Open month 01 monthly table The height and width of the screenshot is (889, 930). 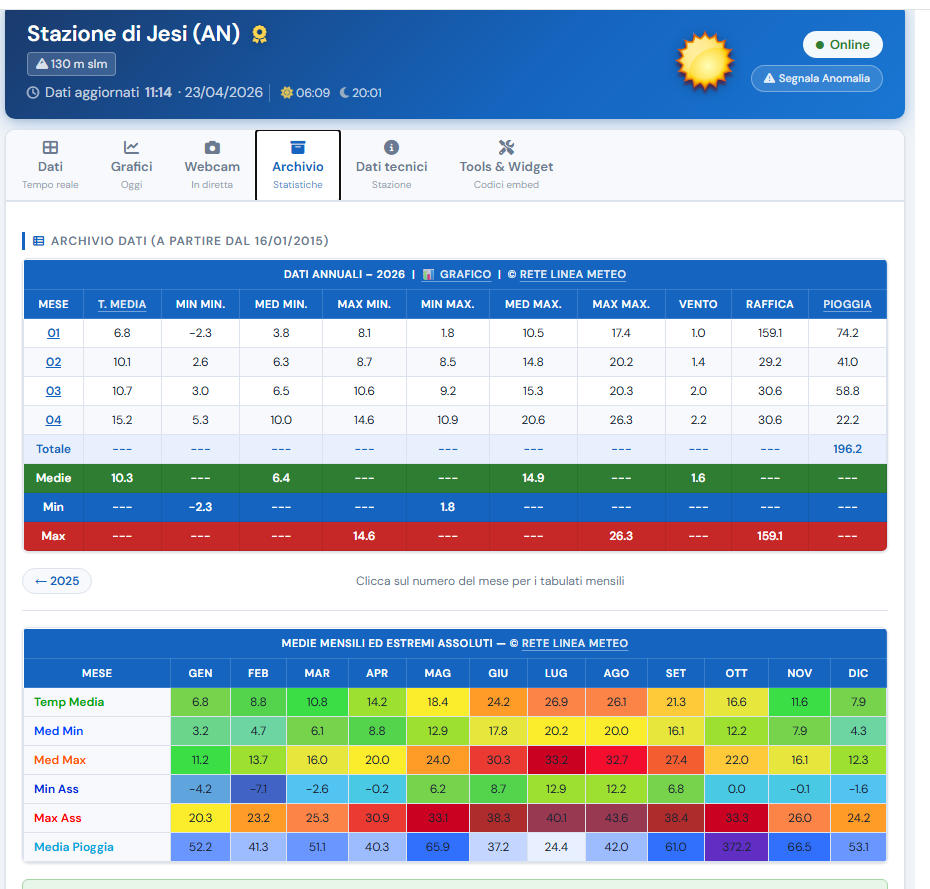[54, 333]
